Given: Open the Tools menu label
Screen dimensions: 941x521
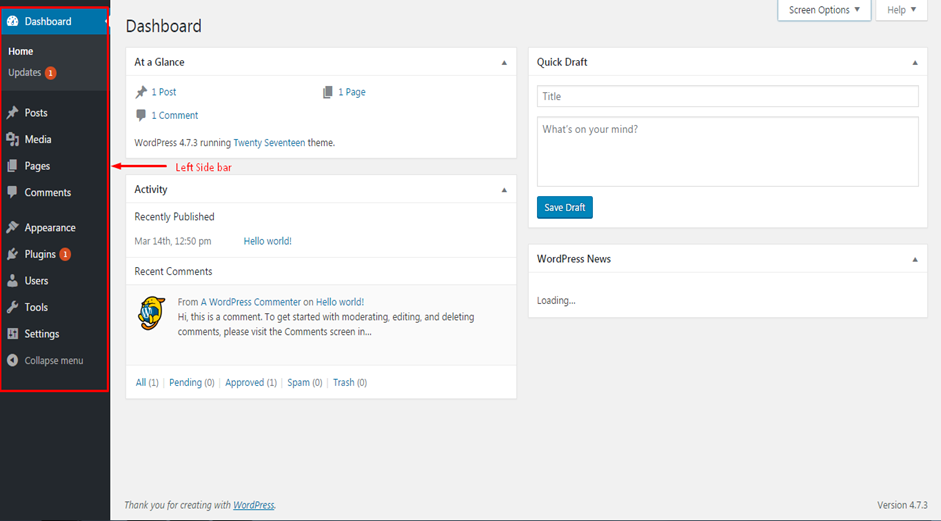Looking at the screenshot, I should point(36,307).
